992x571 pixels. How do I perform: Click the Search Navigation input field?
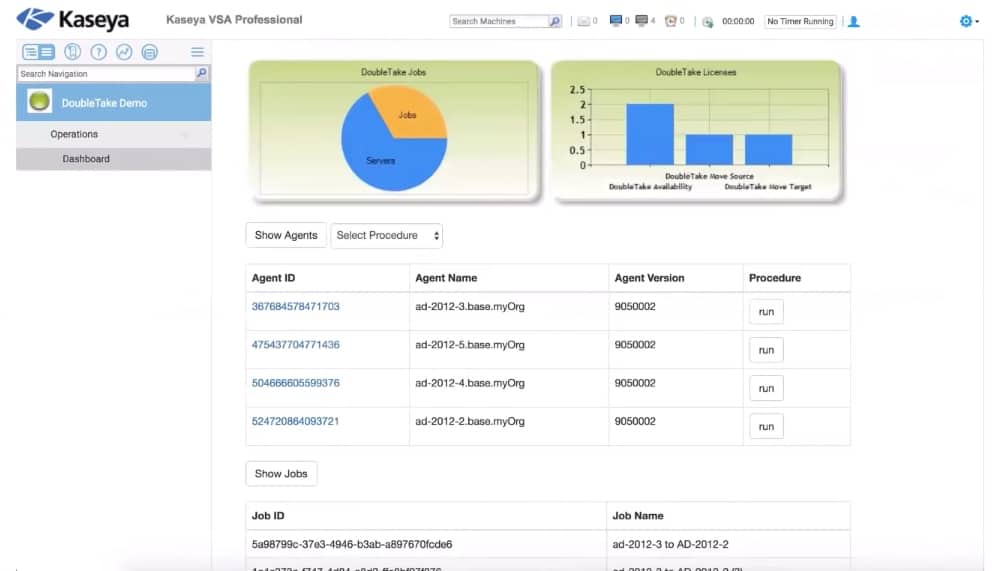pos(105,74)
